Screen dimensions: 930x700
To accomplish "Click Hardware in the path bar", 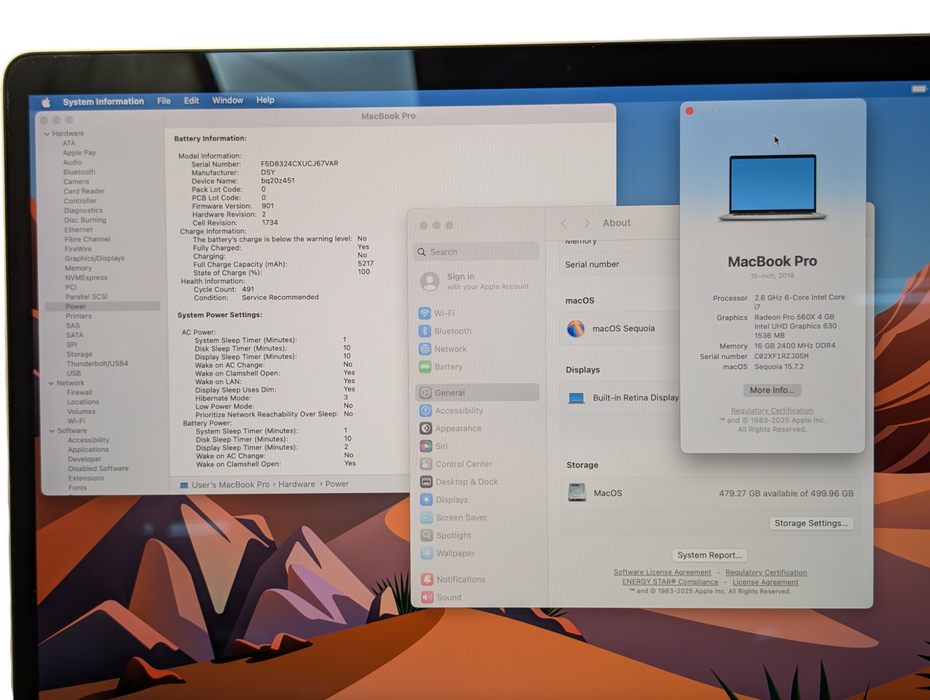I will click(x=297, y=485).
